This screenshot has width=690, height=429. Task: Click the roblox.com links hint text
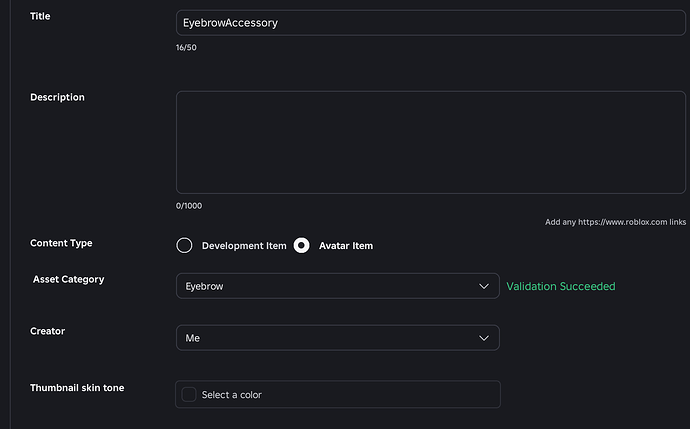pyautogui.click(x=615, y=222)
